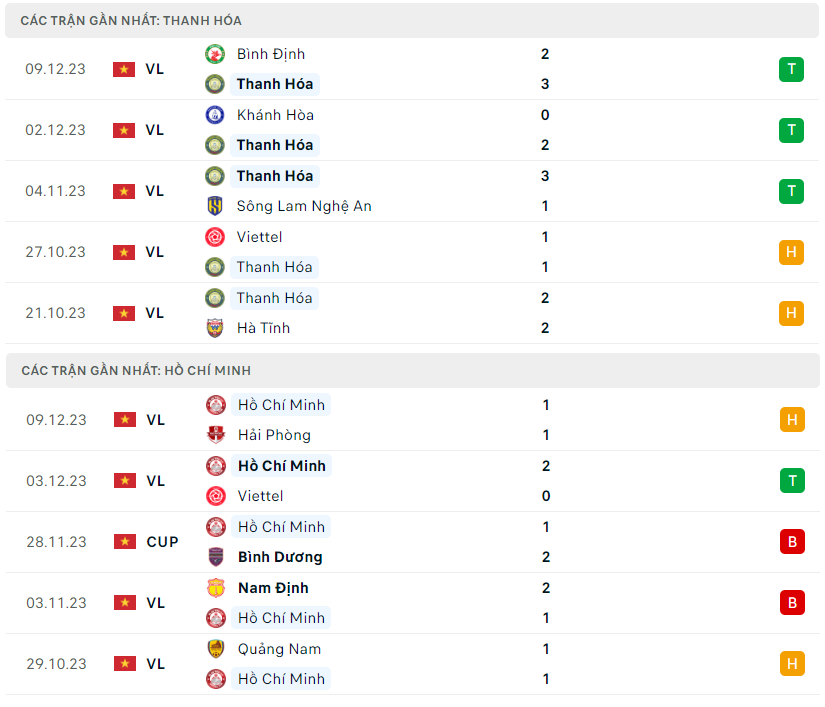Click the Vietnam flag on the 28.11.23 row

pyautogui.click(x=124, y=542)
